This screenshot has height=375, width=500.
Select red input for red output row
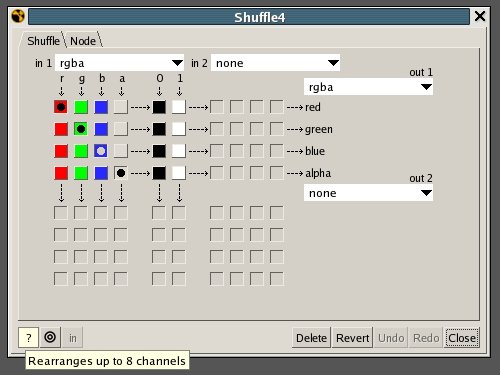coord(61,107)
